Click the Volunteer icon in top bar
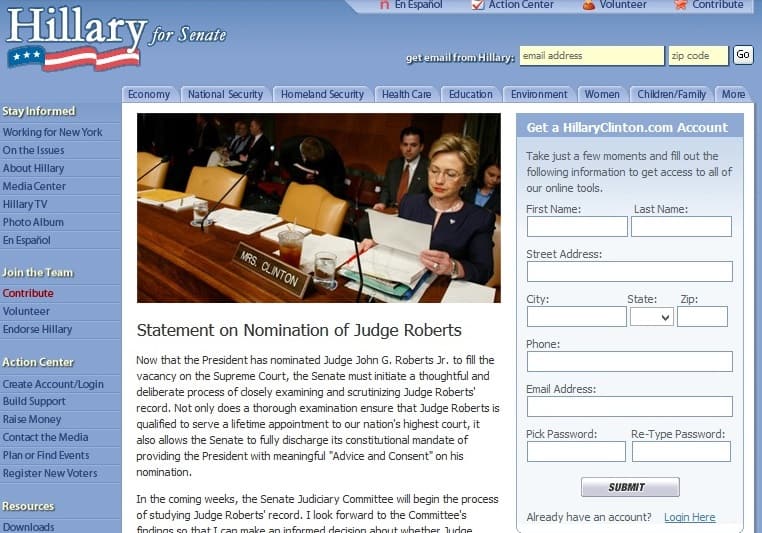Viewport: 762px width, 533px height. click(x=589, y=5)
